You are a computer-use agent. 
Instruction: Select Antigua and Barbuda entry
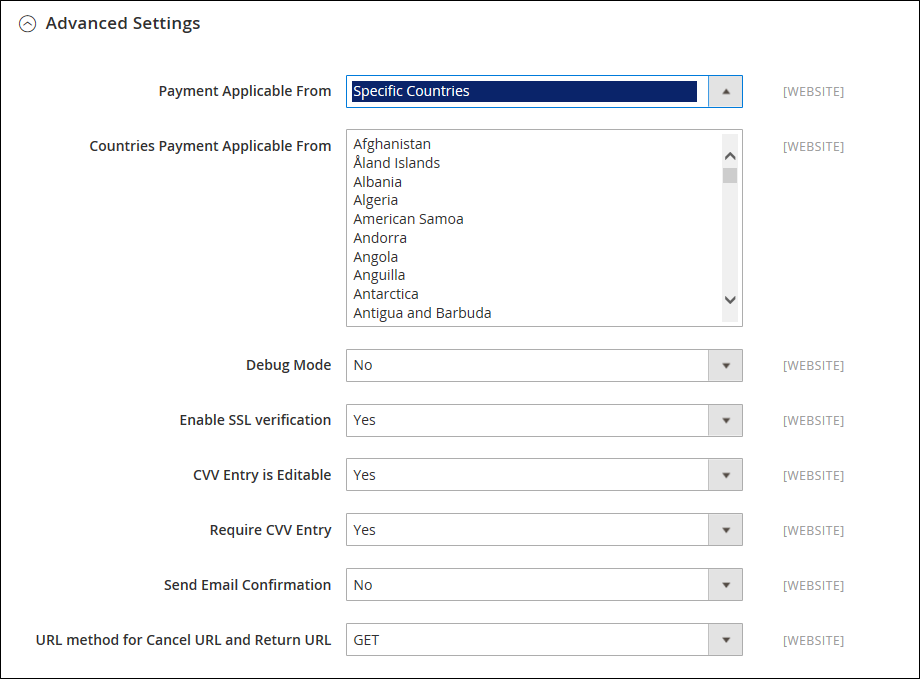tap(422, 313)
